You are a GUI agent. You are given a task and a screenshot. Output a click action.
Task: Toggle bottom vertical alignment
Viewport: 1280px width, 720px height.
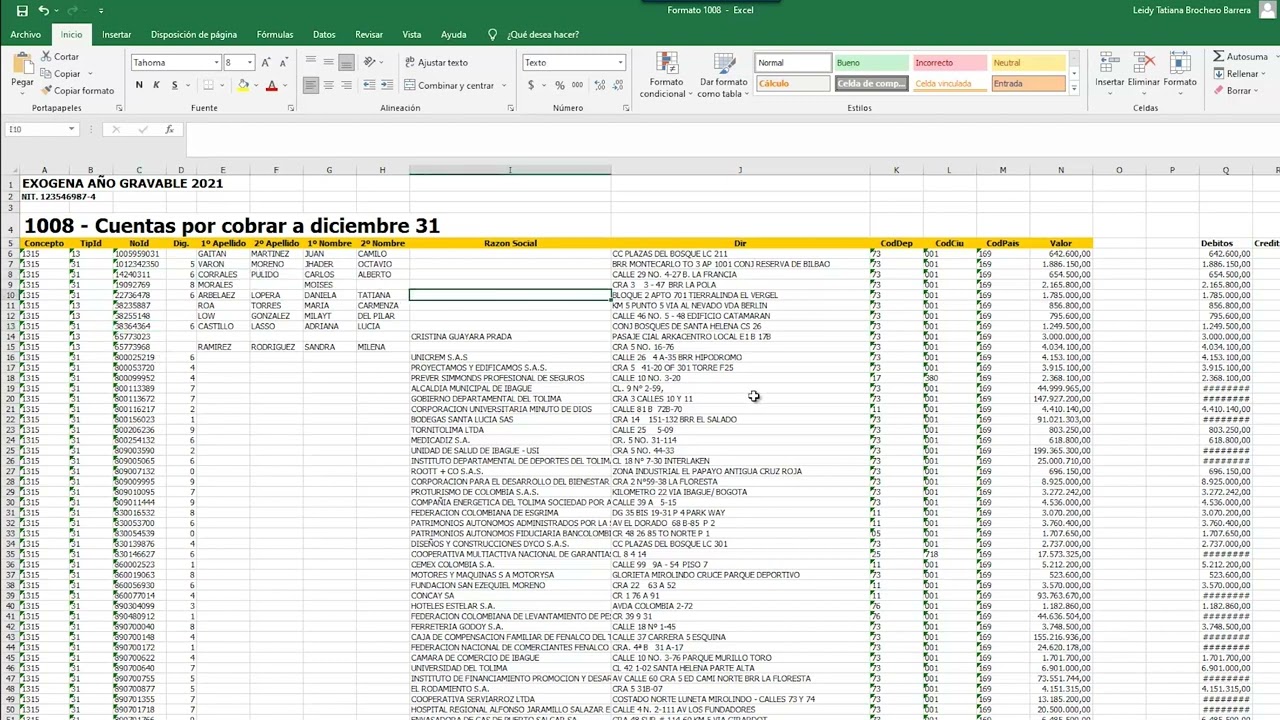345,62
